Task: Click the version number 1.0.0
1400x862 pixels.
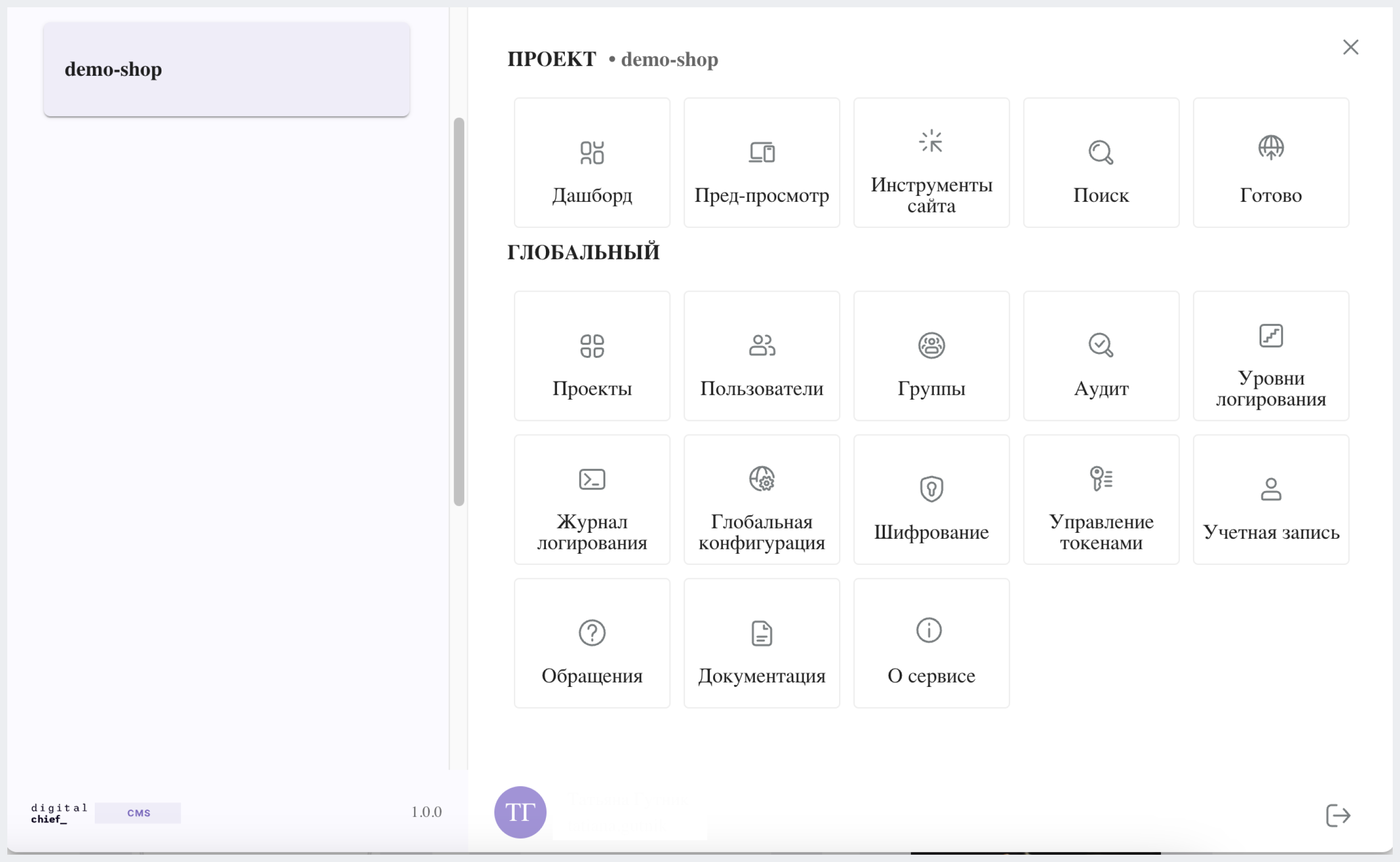Action: [426, 812]
